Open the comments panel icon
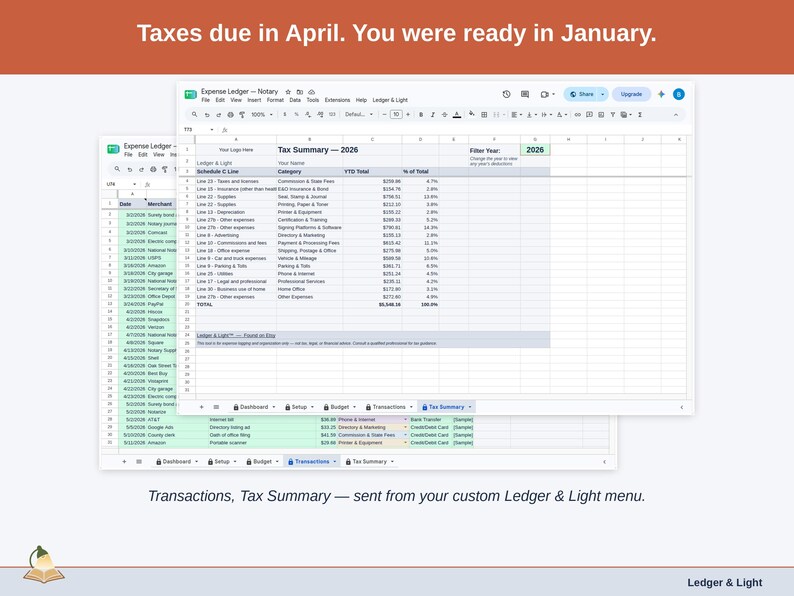This screenshot has width=794, height=596. click(x=525, y=94)
